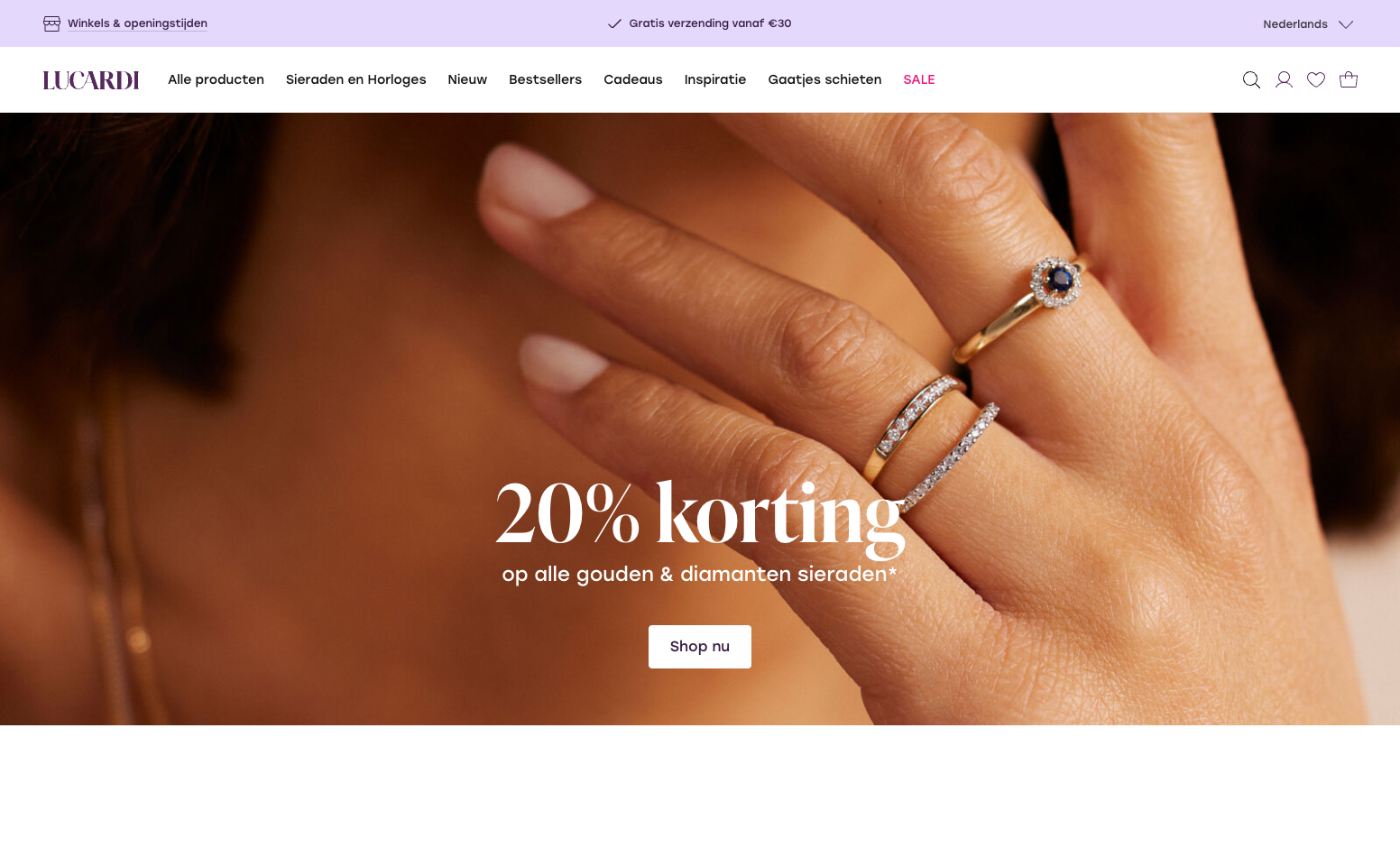Click the store icon beside Winkels
The image size is (1400, 848).
(x=52, y=23)
